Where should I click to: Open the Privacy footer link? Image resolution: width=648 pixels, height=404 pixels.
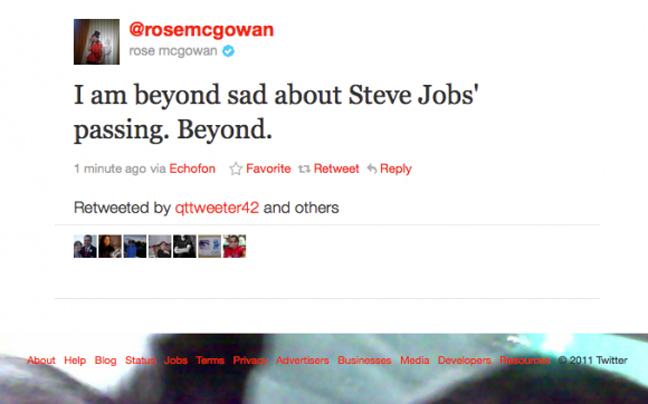tap(250, 360)
